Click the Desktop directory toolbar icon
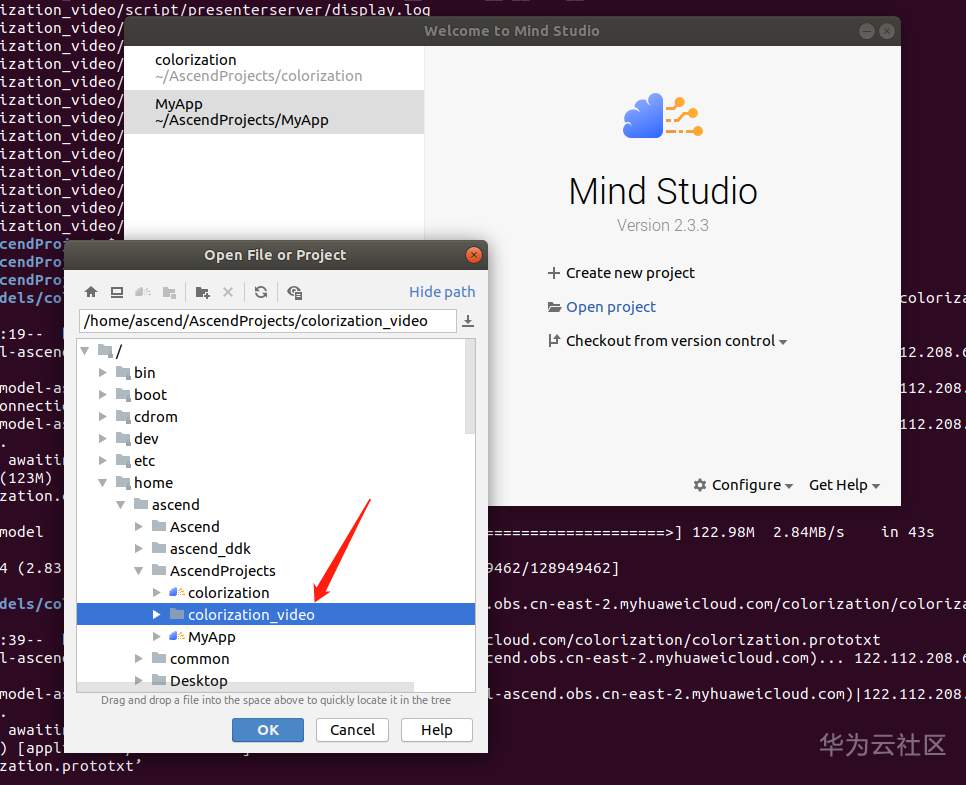 pyautogui.click(x=116, y=292)
